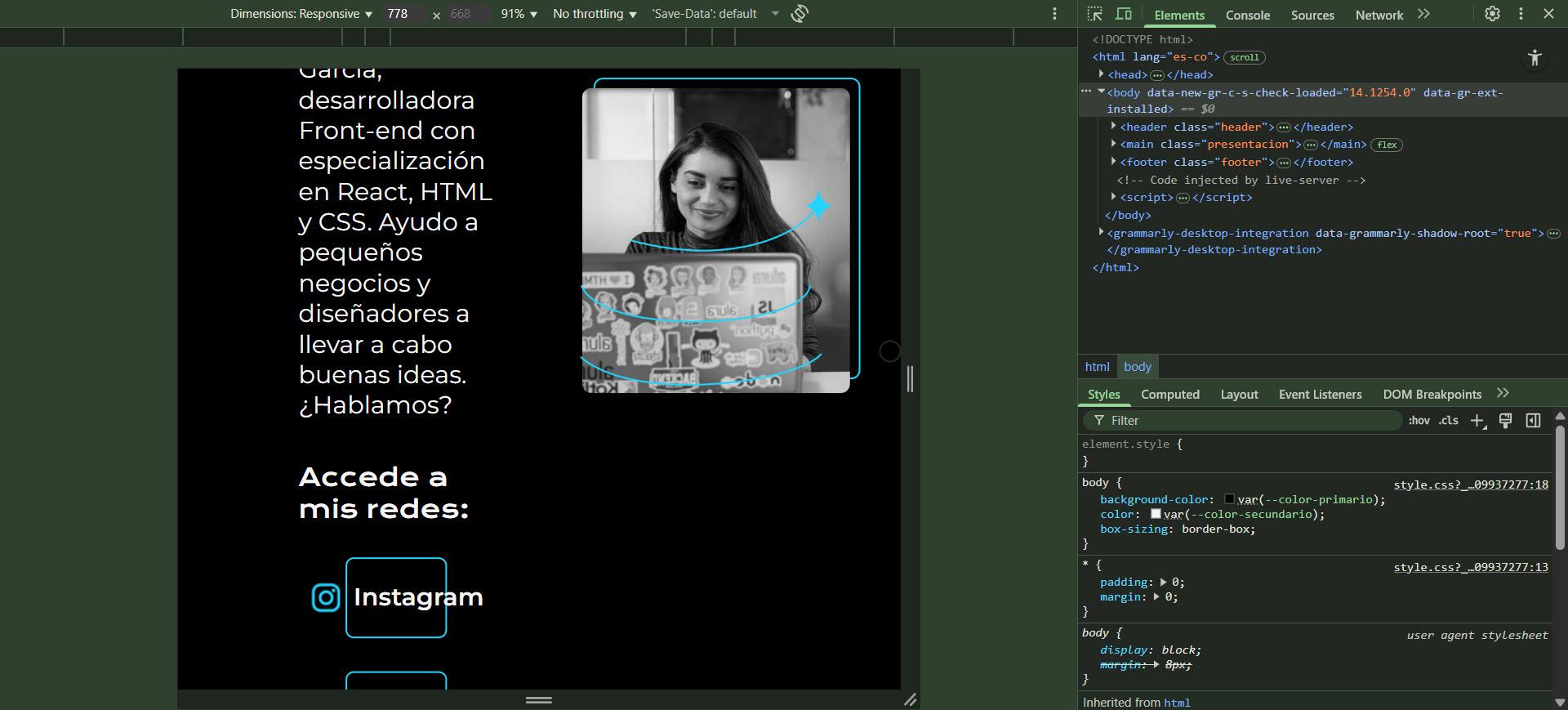Viewport: 1568px width, 710px height.
Task: Expand header element ellipsis badge
Action: point(1283,127)
